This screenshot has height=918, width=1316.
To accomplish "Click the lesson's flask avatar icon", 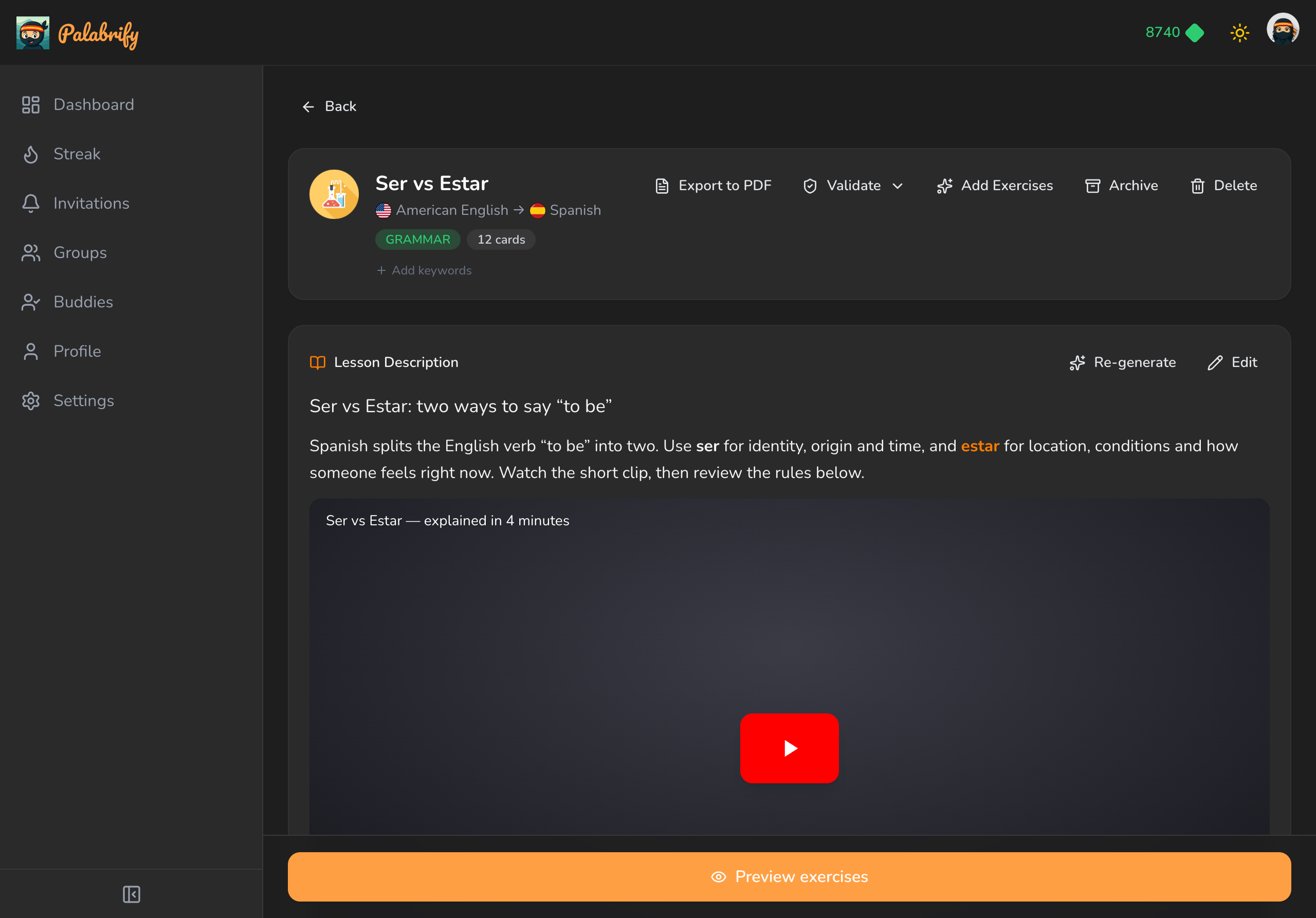I will coord(334,194).
